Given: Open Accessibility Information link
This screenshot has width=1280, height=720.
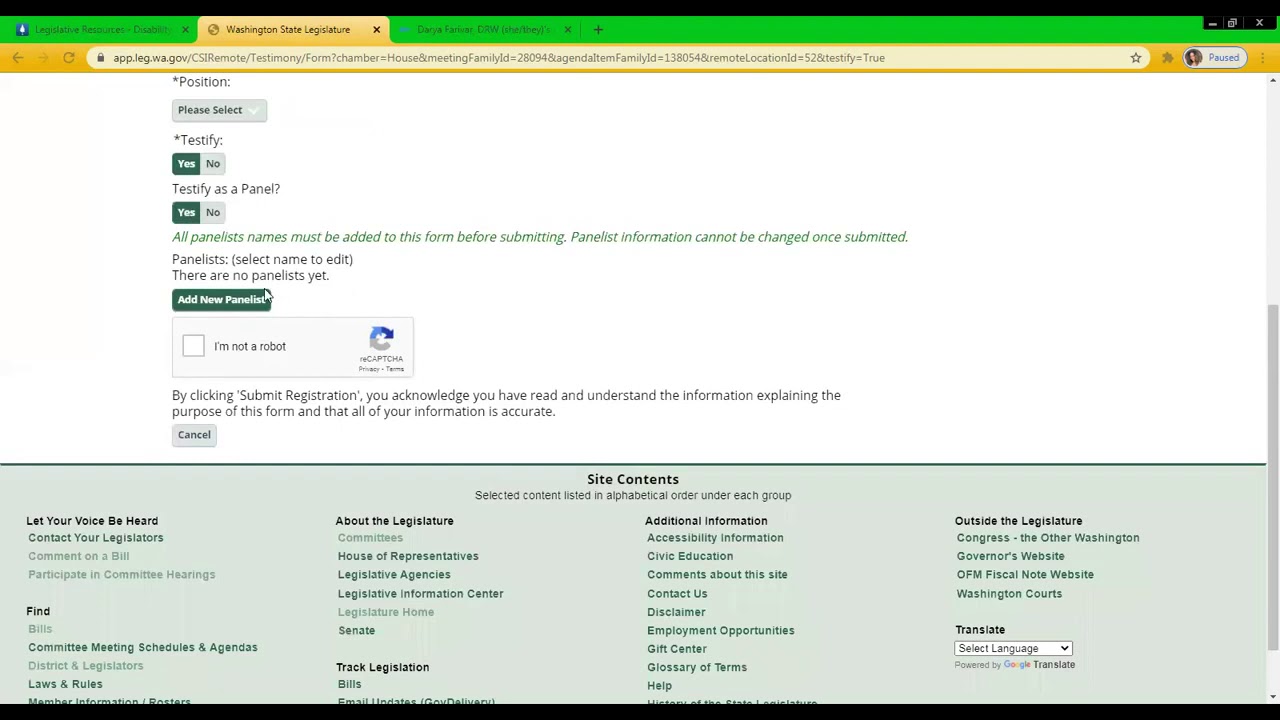Looking at the screenshot, I should click(715, 538).
